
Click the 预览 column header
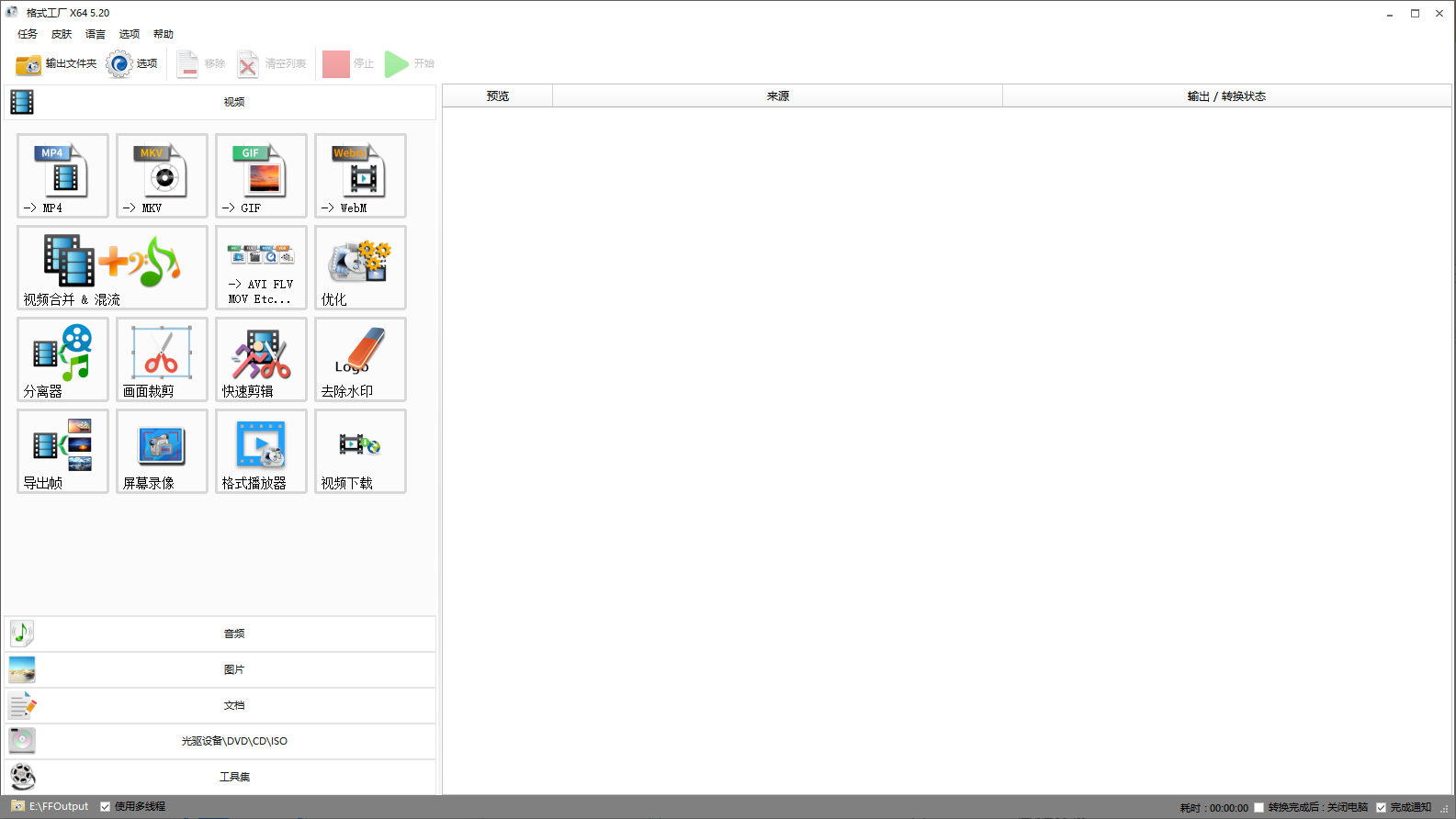[x=498, y=95]
